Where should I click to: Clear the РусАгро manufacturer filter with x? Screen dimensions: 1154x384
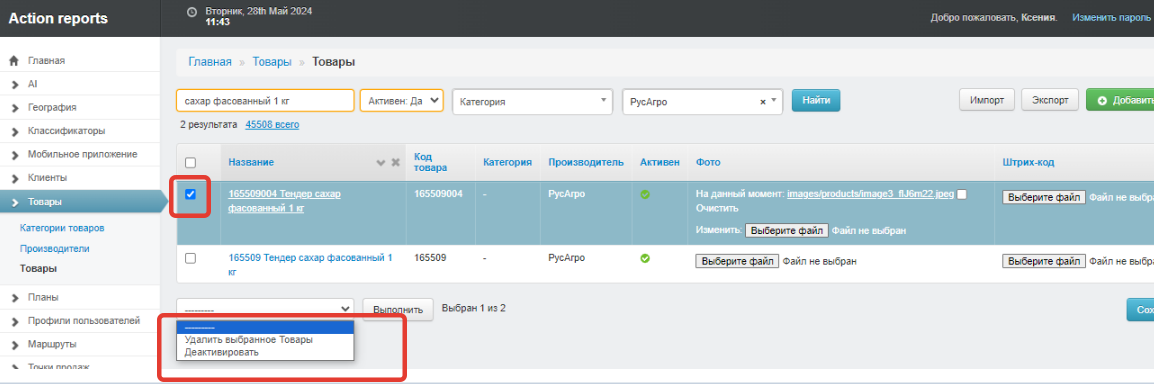pos(762,102)
